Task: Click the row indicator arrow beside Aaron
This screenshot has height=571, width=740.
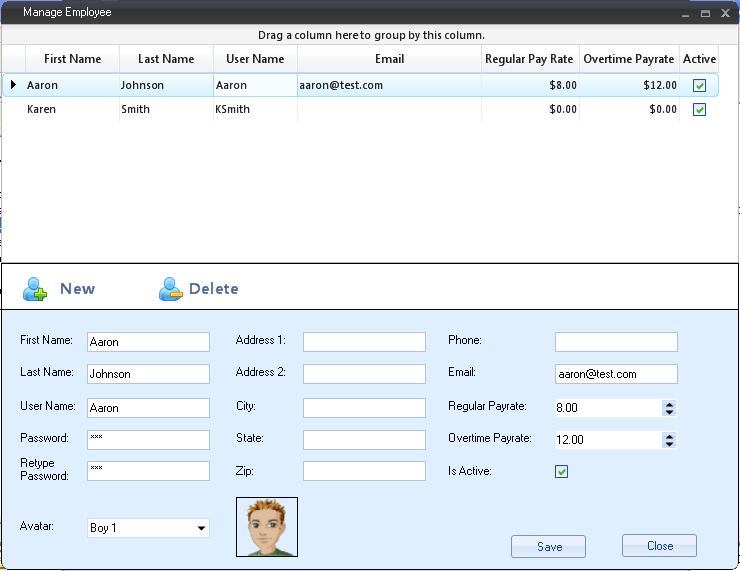Action: pyautogui.click(x=13, y=85)
